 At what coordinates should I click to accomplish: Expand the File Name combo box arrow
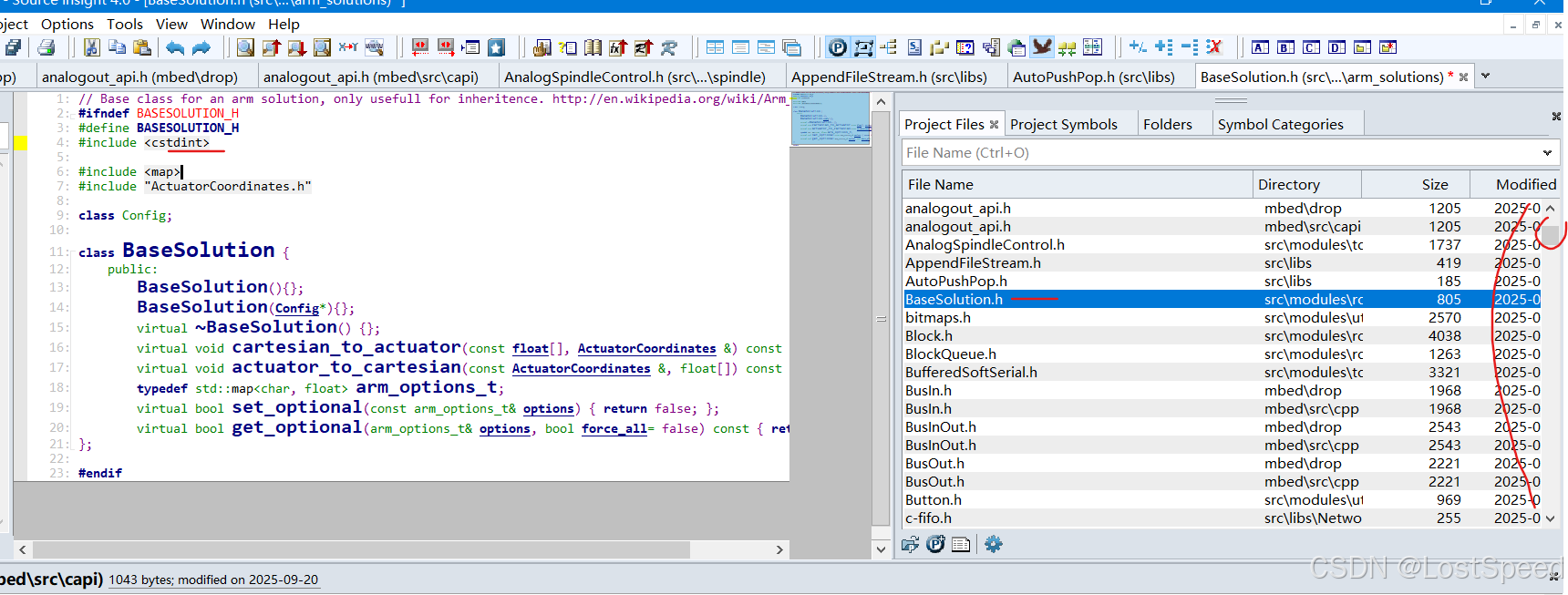tap(1547, 152)
